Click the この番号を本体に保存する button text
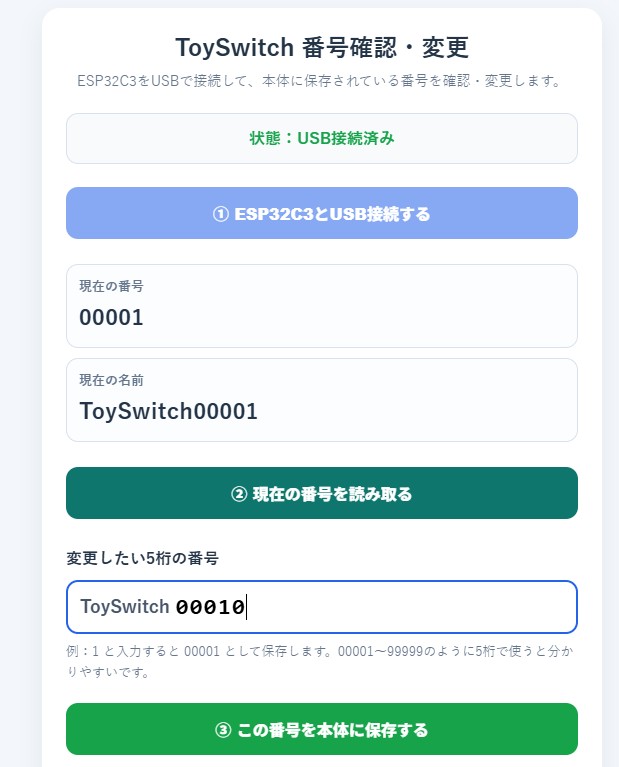 pos(332,729)
